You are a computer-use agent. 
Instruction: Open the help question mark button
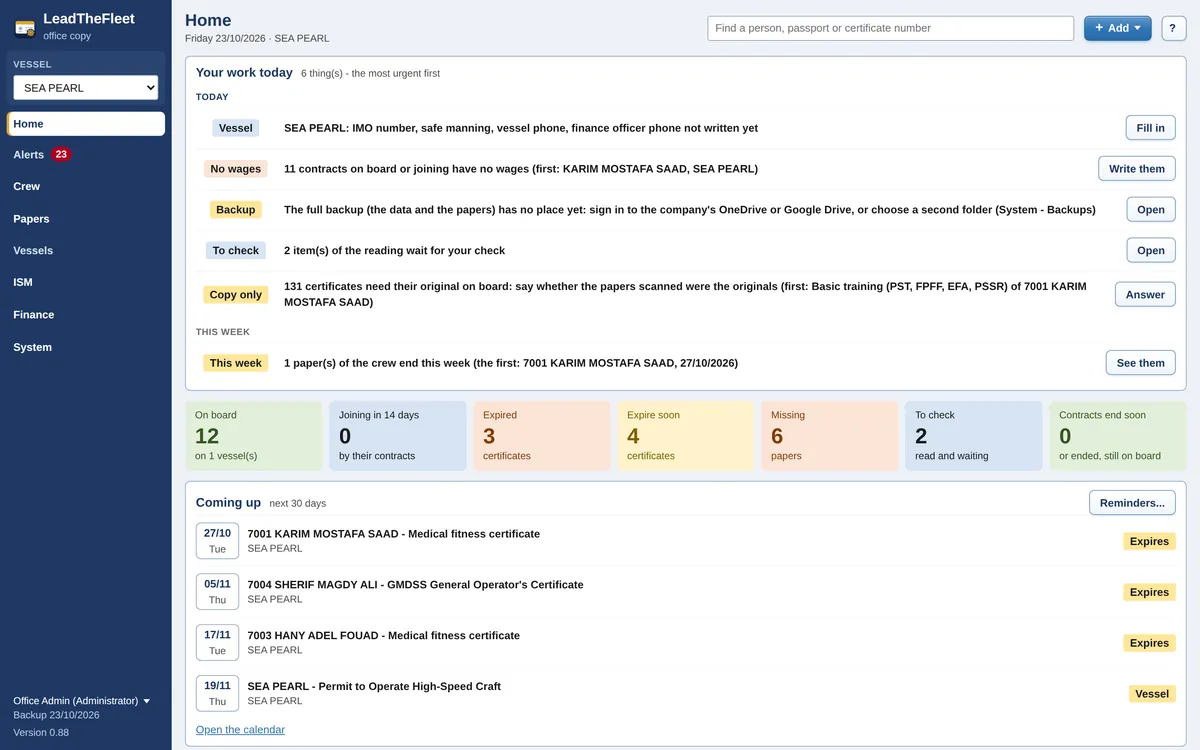pos(1172,28)
